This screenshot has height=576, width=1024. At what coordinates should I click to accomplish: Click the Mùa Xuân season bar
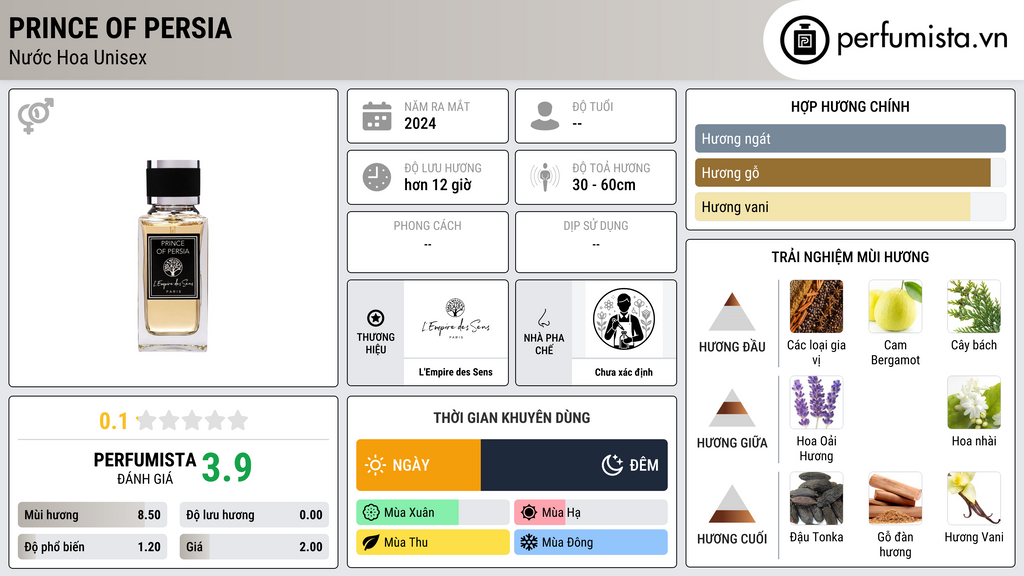click(432, 513)
